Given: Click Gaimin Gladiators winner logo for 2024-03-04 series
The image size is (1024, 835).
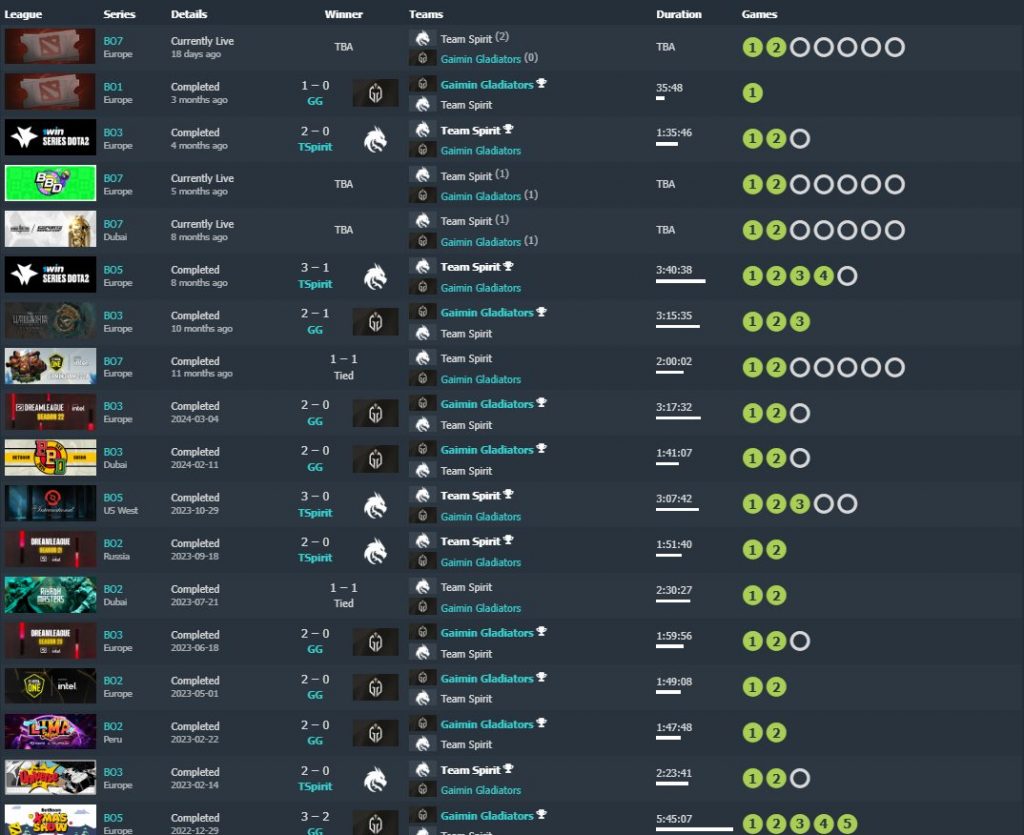Looking at the screenshot, I should tap(375, 413).
